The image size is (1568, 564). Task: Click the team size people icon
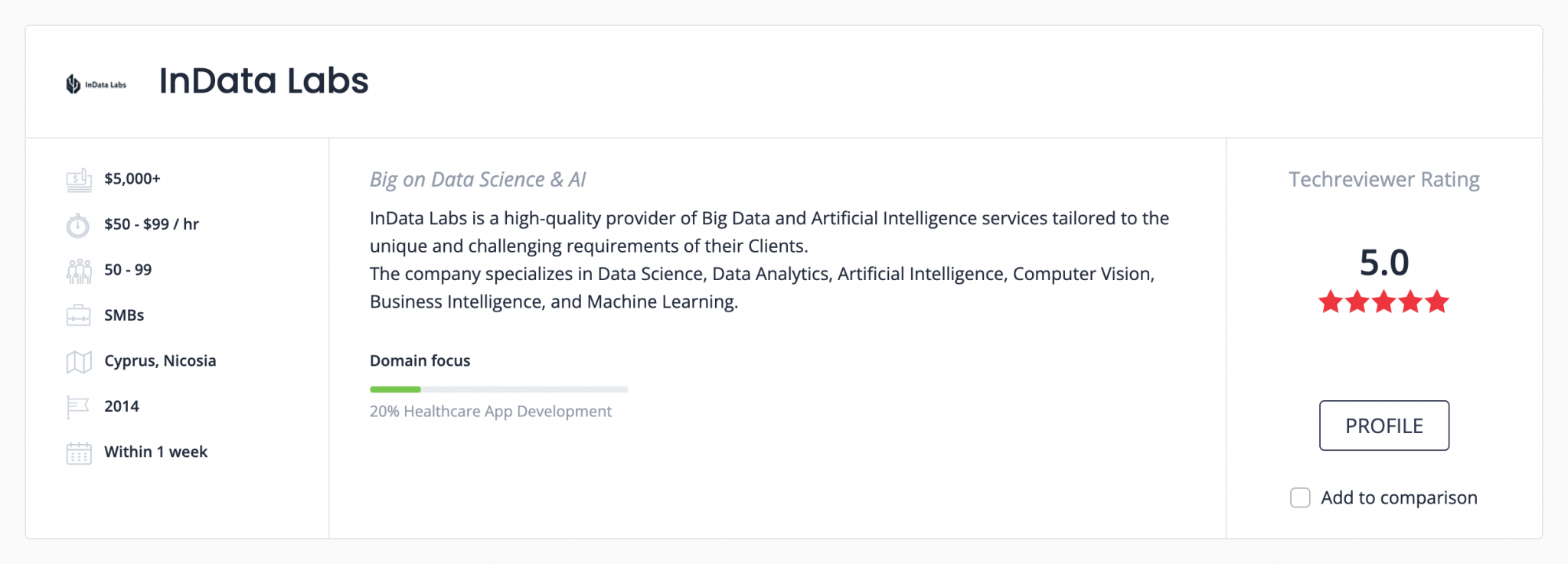tap(77, 269)
